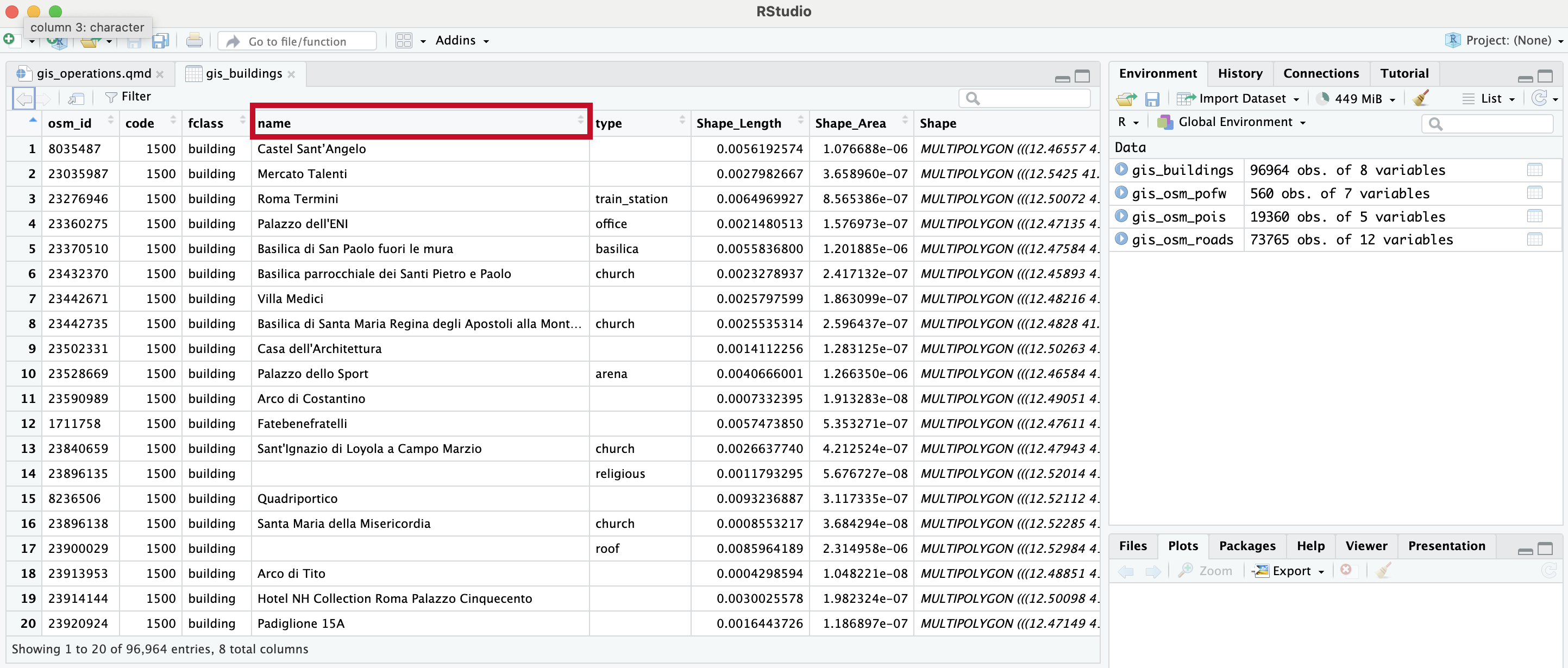Open the Addins menu

point(461,41)
